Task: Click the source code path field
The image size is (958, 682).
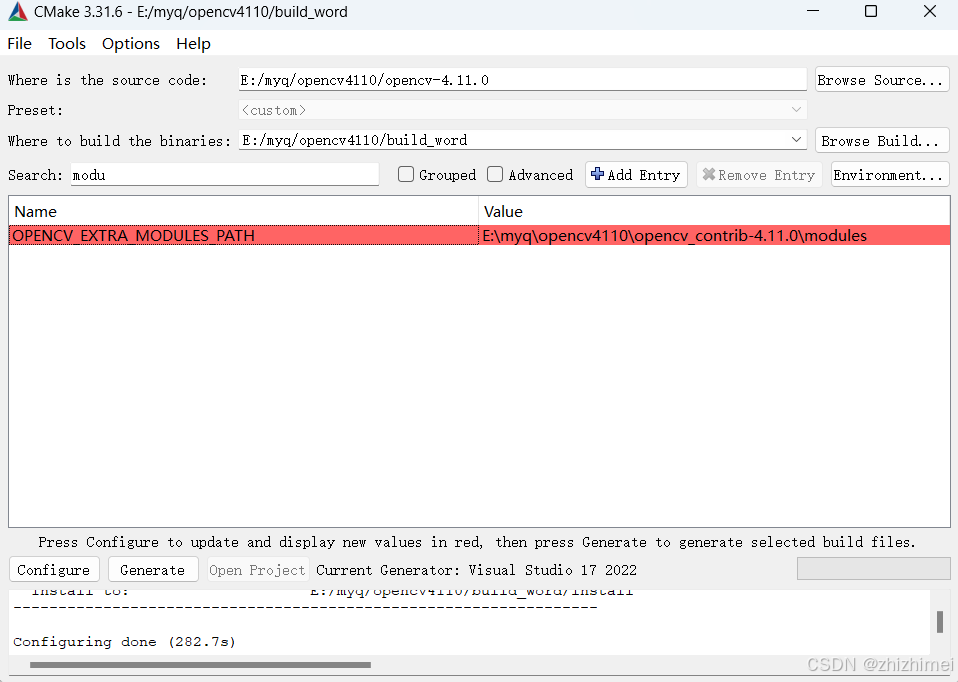Action: 523,80
